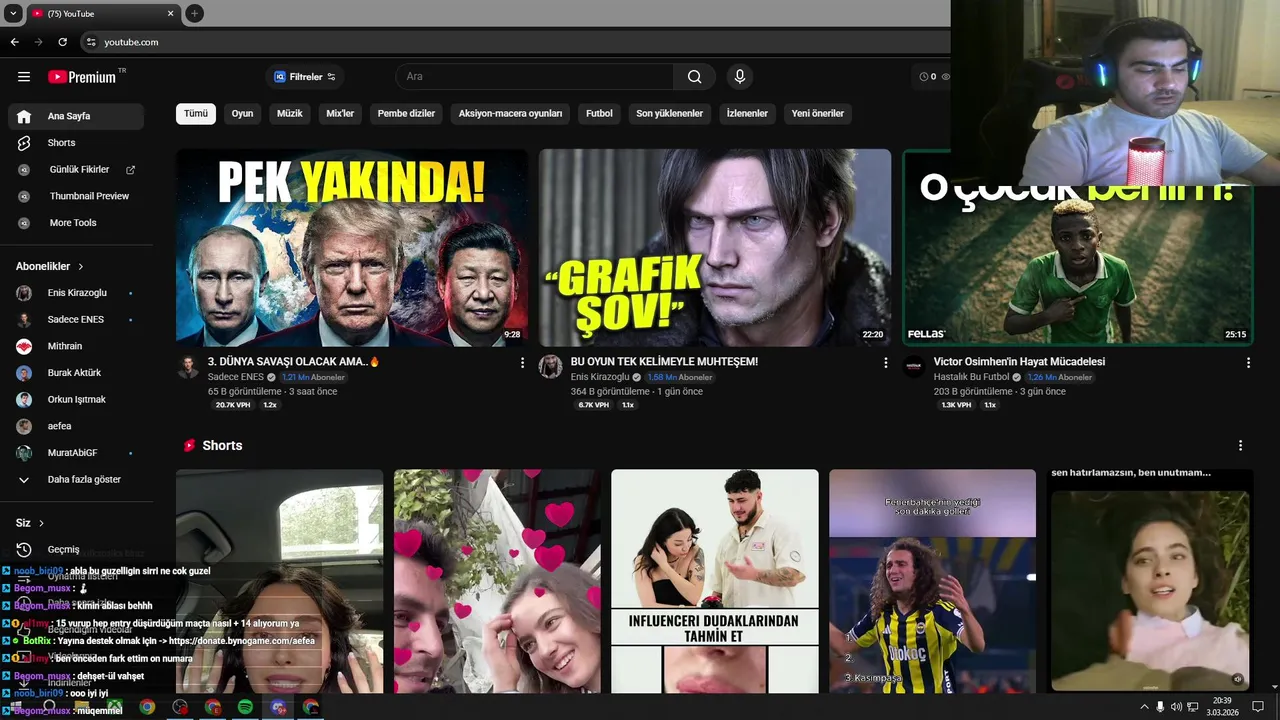Open title Victor Osimhen'in Hayat Mücadelesi

point(1019,362)
